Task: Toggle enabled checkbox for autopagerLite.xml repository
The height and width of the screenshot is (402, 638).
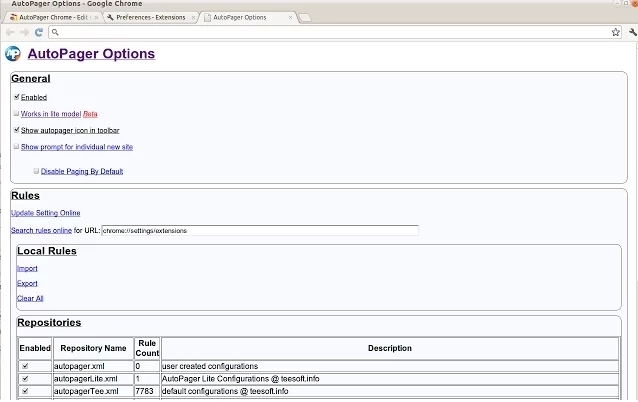Action: tap(25, 378)
